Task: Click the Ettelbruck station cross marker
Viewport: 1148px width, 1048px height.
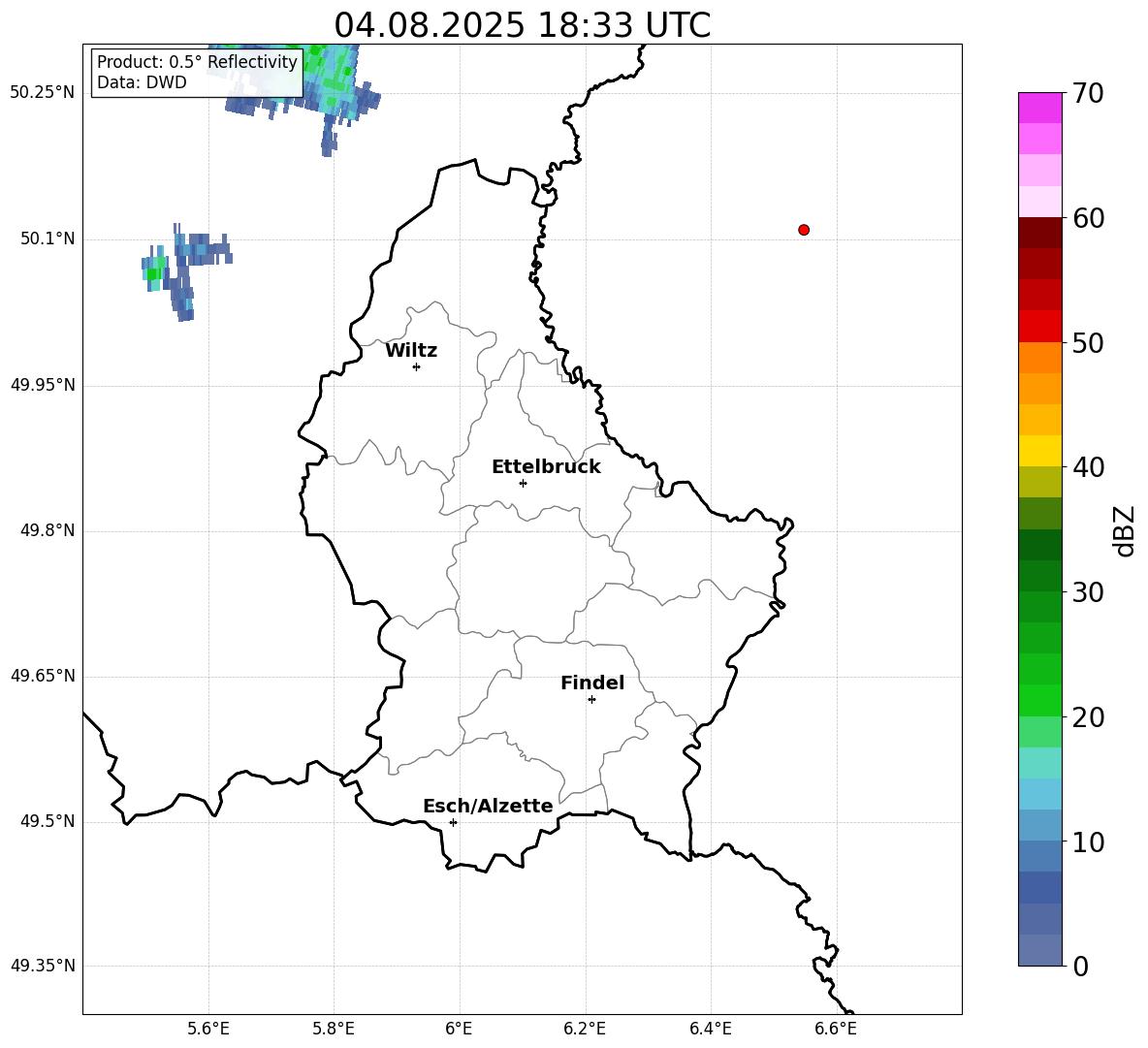Action: (523, 483)
